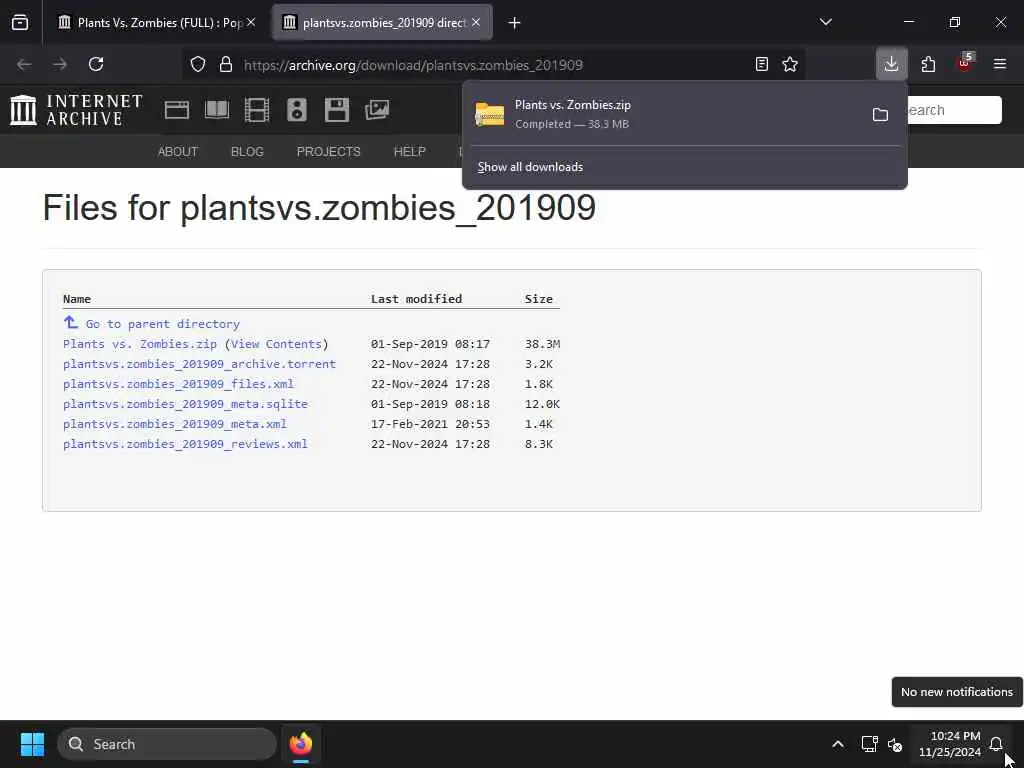This screenshot has height=768, width=1024.
Task: Click Show all downloads
Action: coord(530,167)
